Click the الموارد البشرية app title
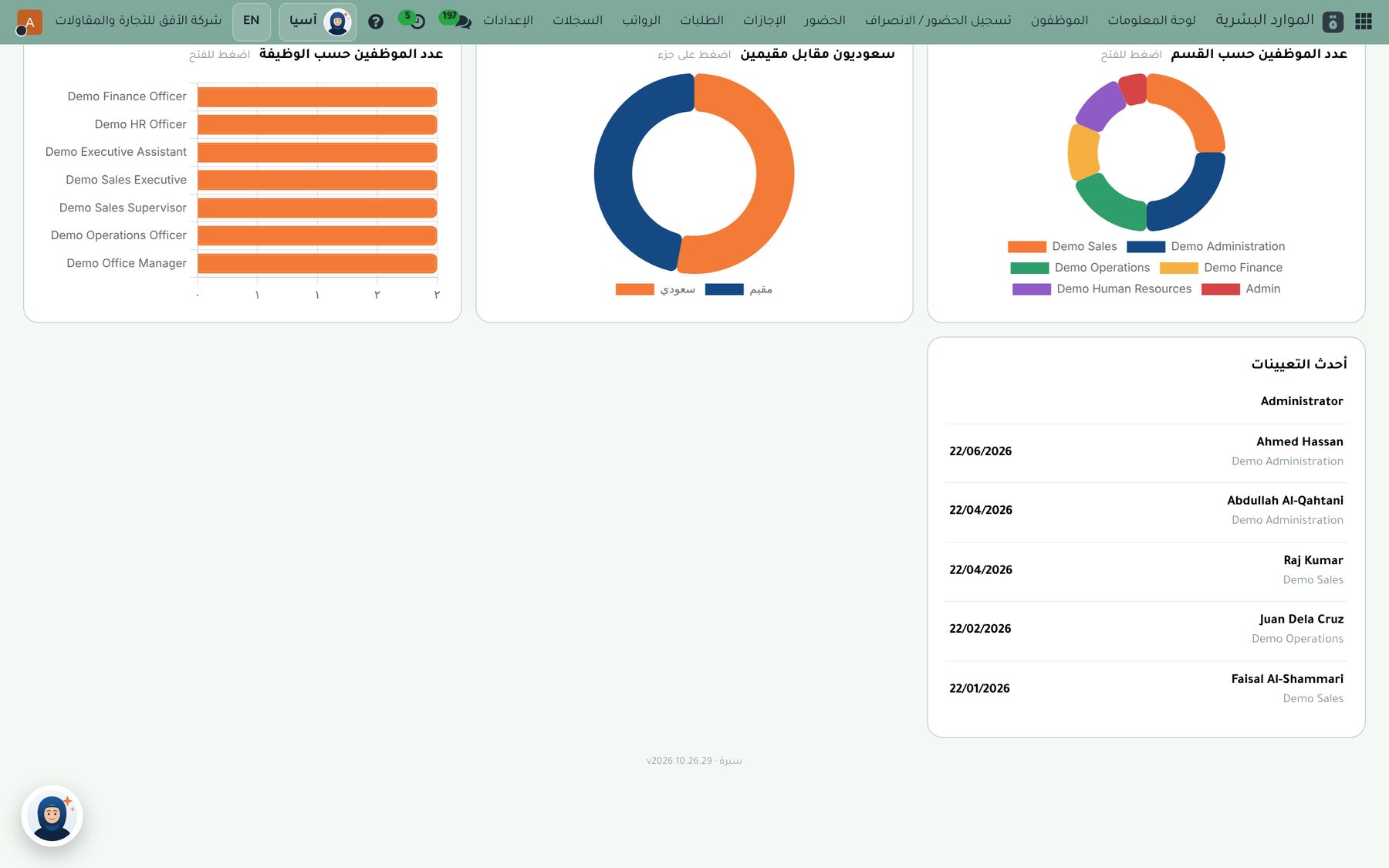This screenshot has width=1389, height=868. pos(1265,20)
